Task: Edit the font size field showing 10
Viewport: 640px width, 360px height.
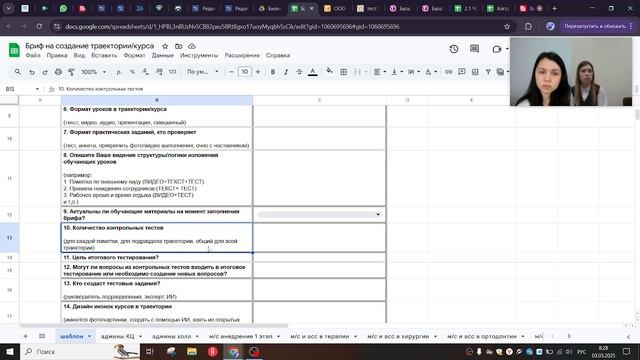Action: click(x=244, y=72)
